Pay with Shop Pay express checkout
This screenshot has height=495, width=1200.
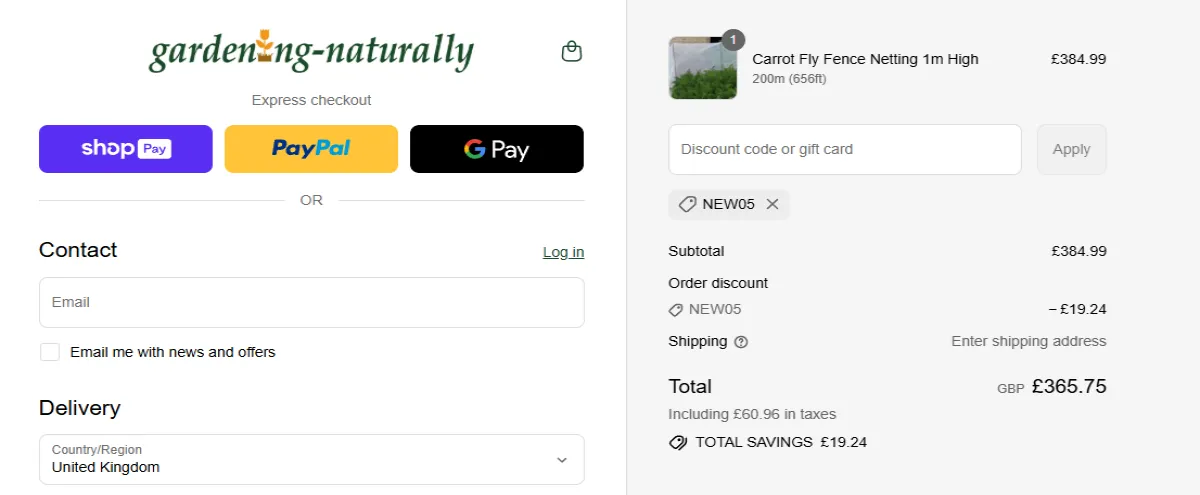click(126, 149)
